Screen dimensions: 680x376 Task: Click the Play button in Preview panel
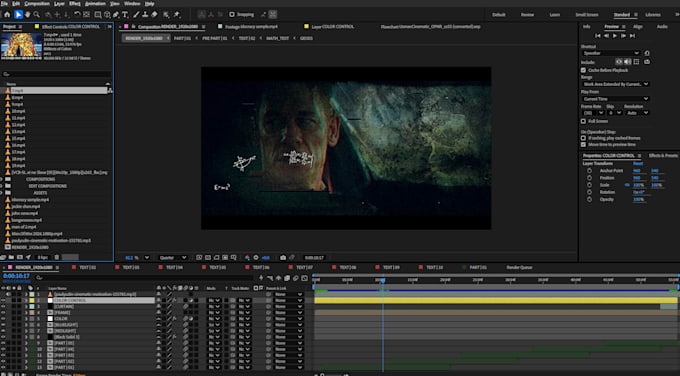click(x=615, y=36)
